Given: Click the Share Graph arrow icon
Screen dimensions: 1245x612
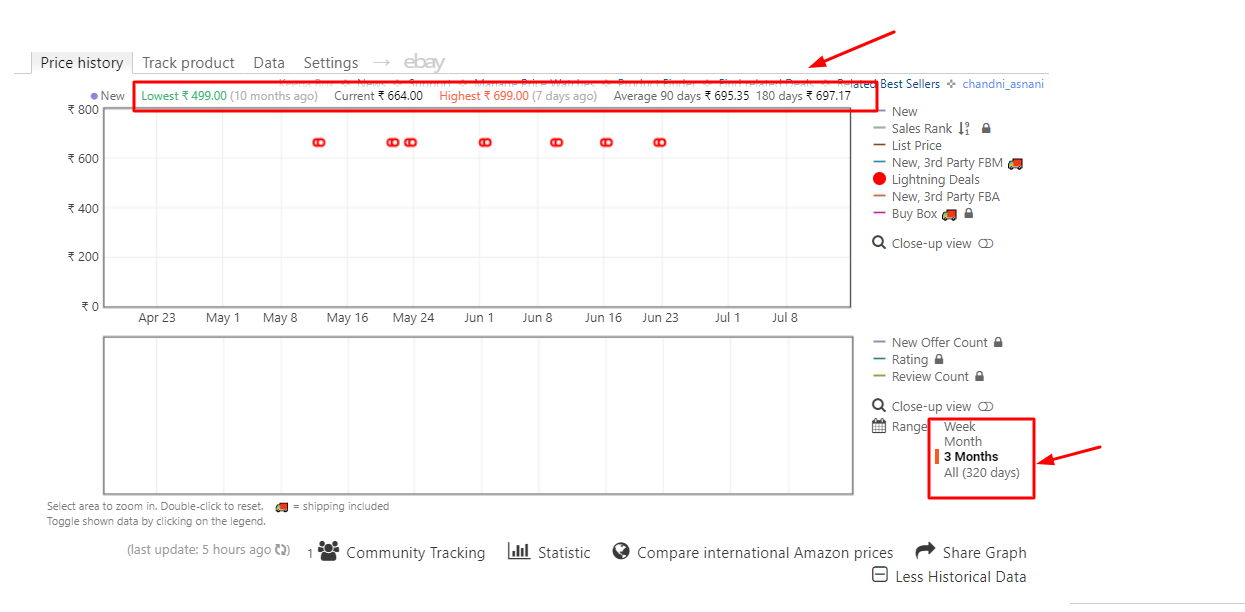Looking at the screenshot, I should click(x=925, y=551).
